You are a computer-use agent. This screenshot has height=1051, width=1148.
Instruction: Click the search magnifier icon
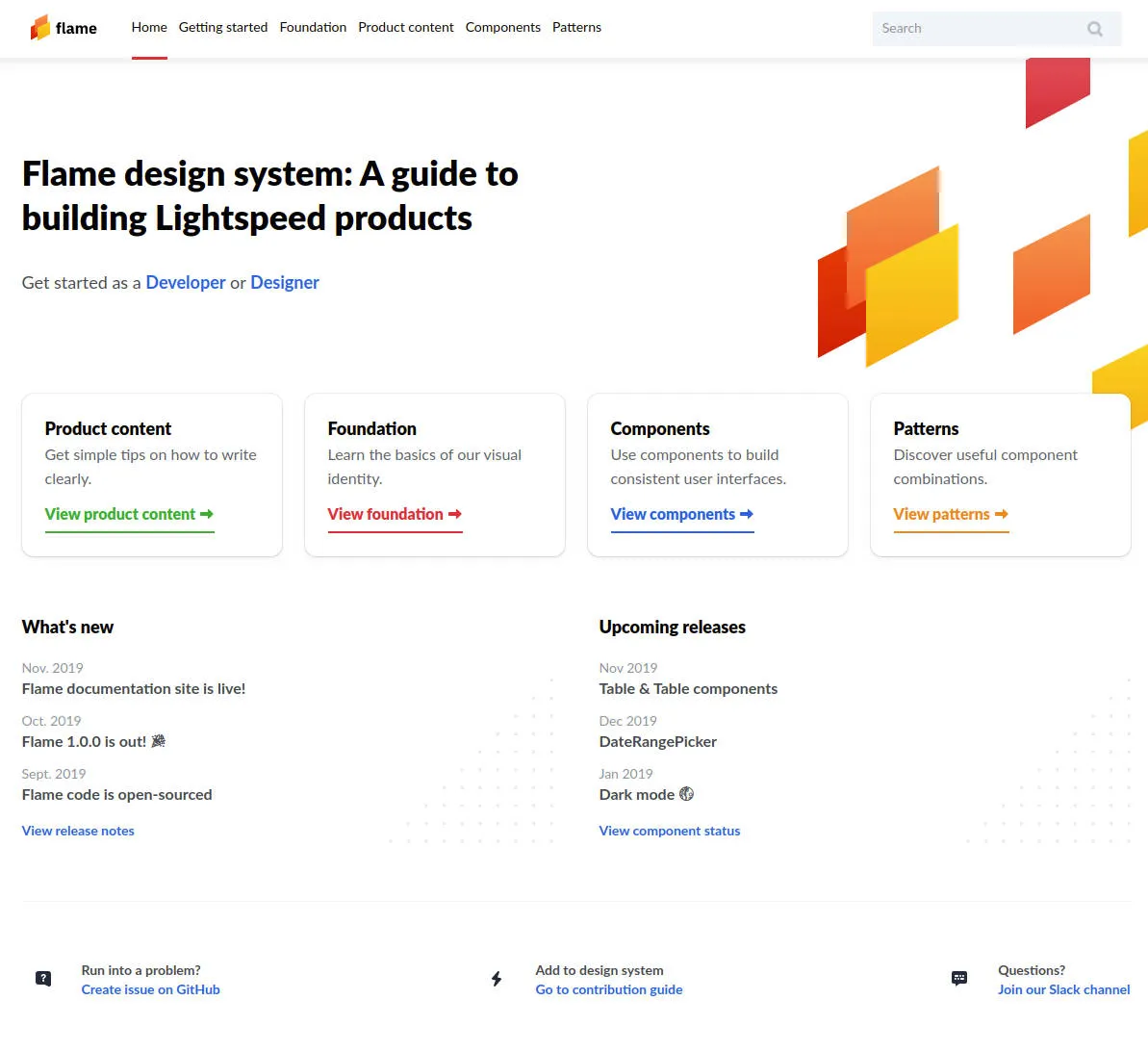[1095, 28]
